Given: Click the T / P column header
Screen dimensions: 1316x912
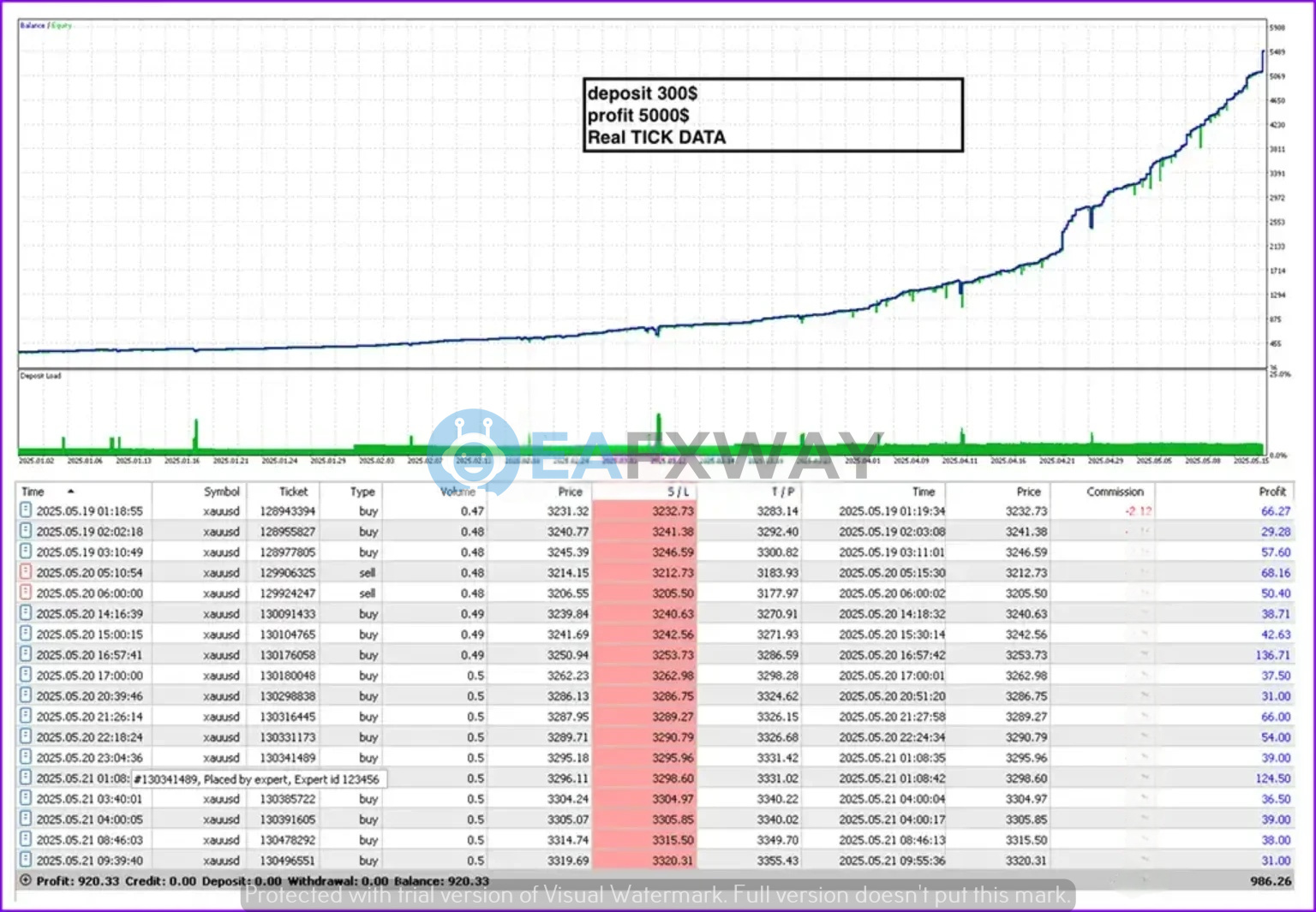Looking at the screenshot, I should click(x=782, y=492).
